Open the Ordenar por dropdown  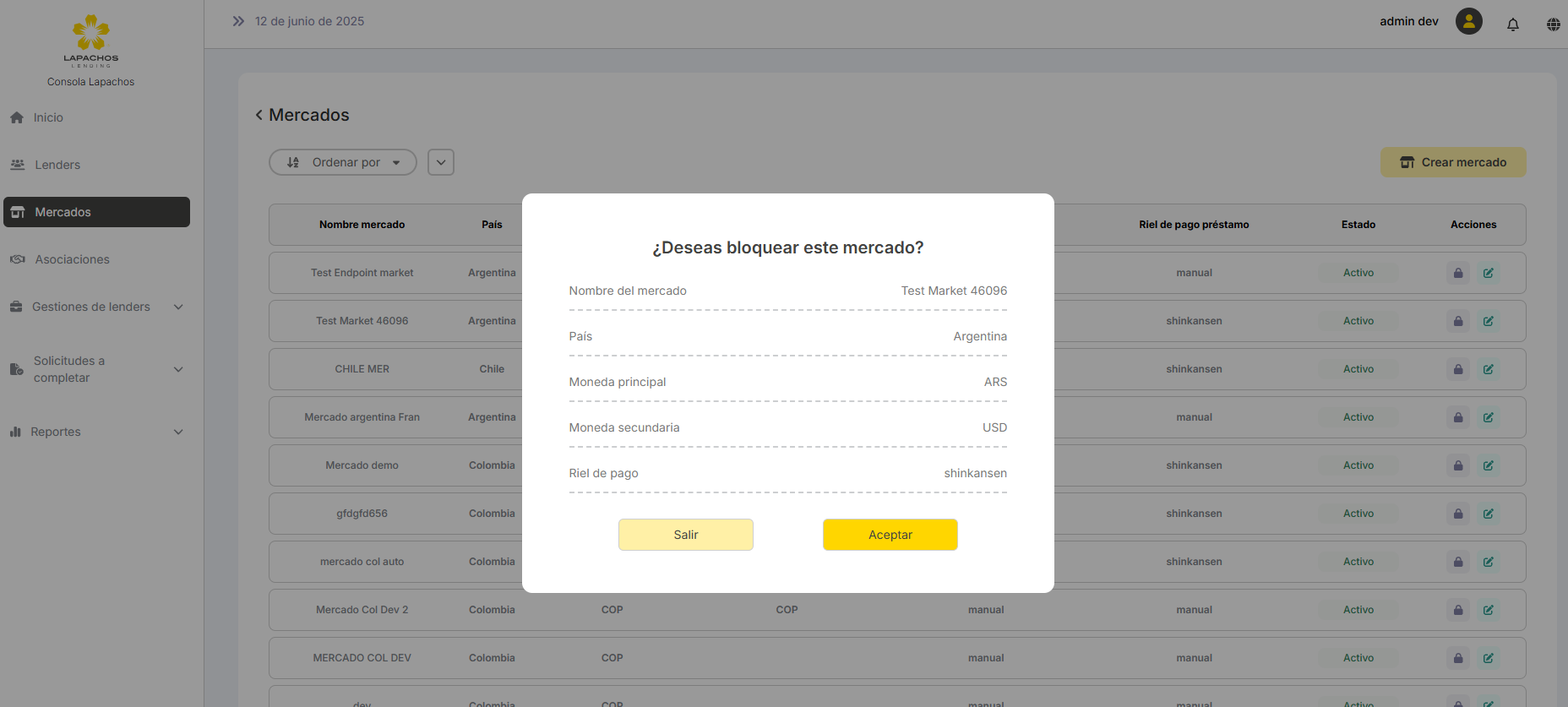click(343, 162)
